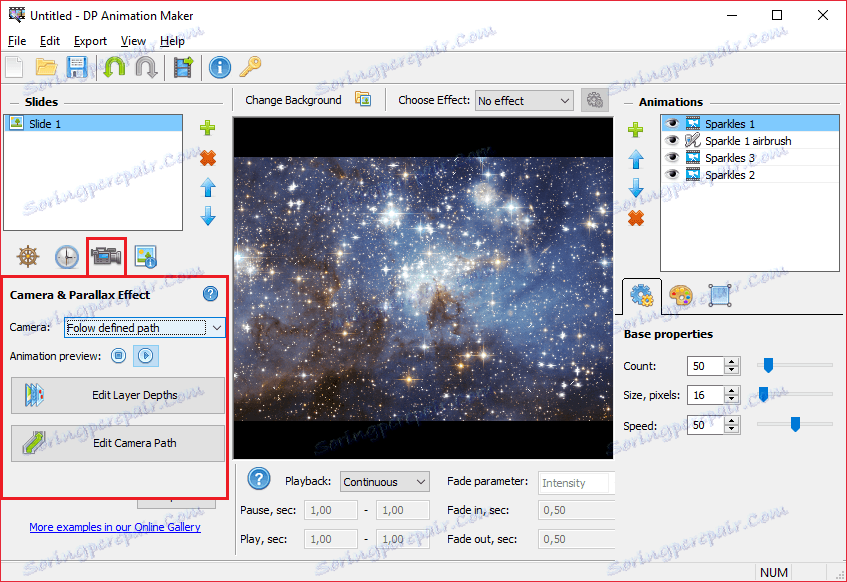Open the area bounds properties tab
The width and height of the screenshot is (847, 582).
tap(720, 296)
